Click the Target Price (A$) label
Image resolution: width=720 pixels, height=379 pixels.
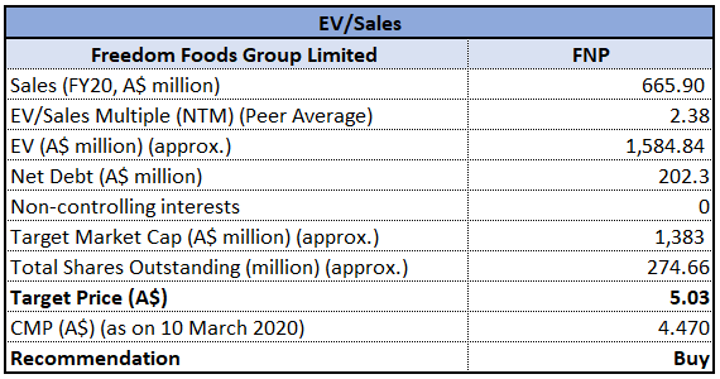(x=89, y=298)
